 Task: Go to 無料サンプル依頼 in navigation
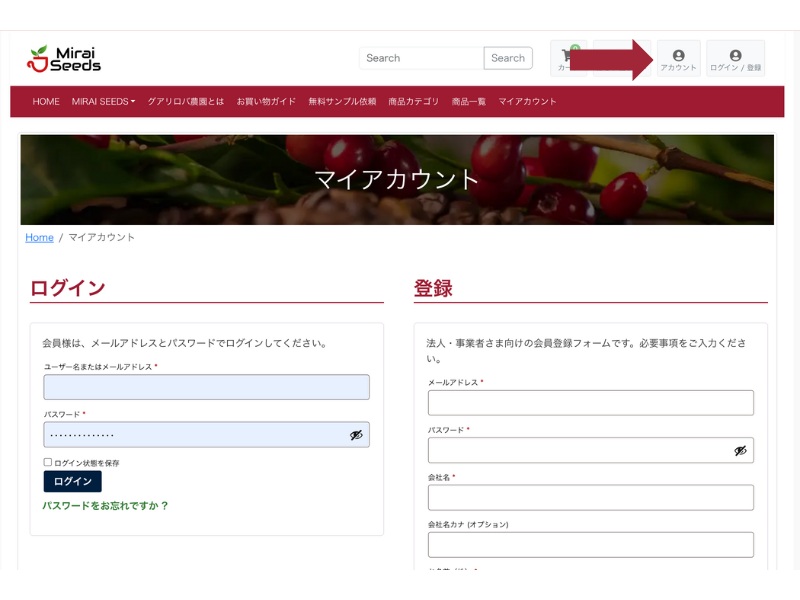(342, 102)
